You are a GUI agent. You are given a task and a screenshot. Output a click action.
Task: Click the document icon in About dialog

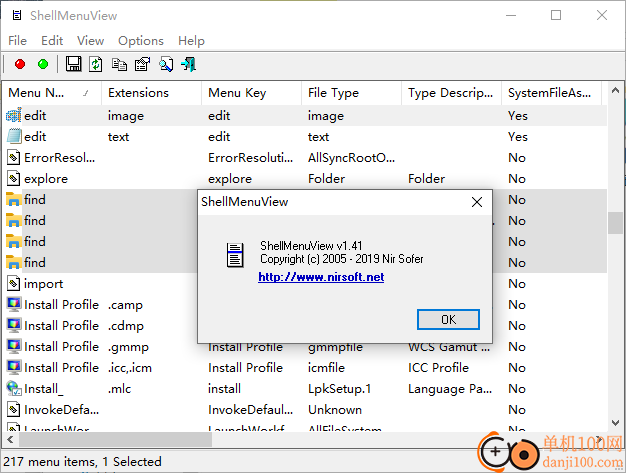[x=235, y=255]
